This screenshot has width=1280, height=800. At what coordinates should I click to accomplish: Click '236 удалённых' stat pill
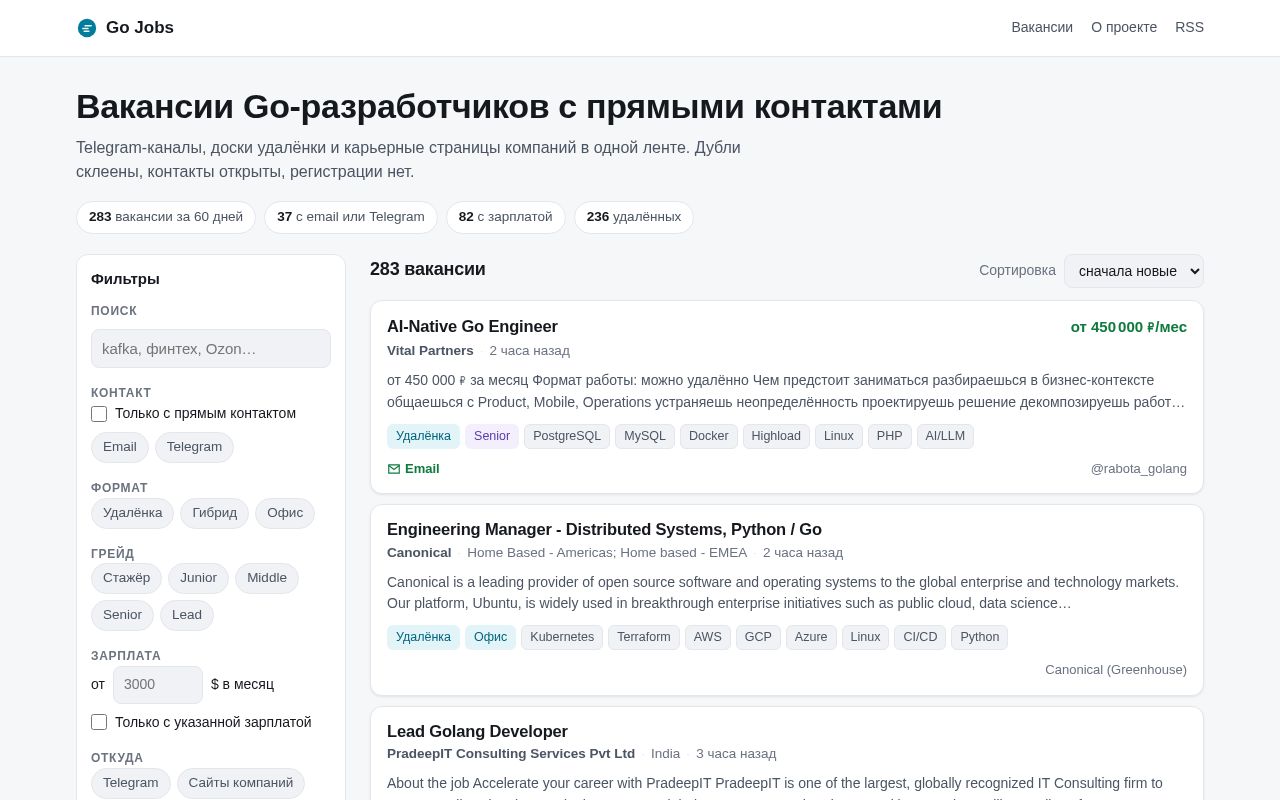point(634,217)
